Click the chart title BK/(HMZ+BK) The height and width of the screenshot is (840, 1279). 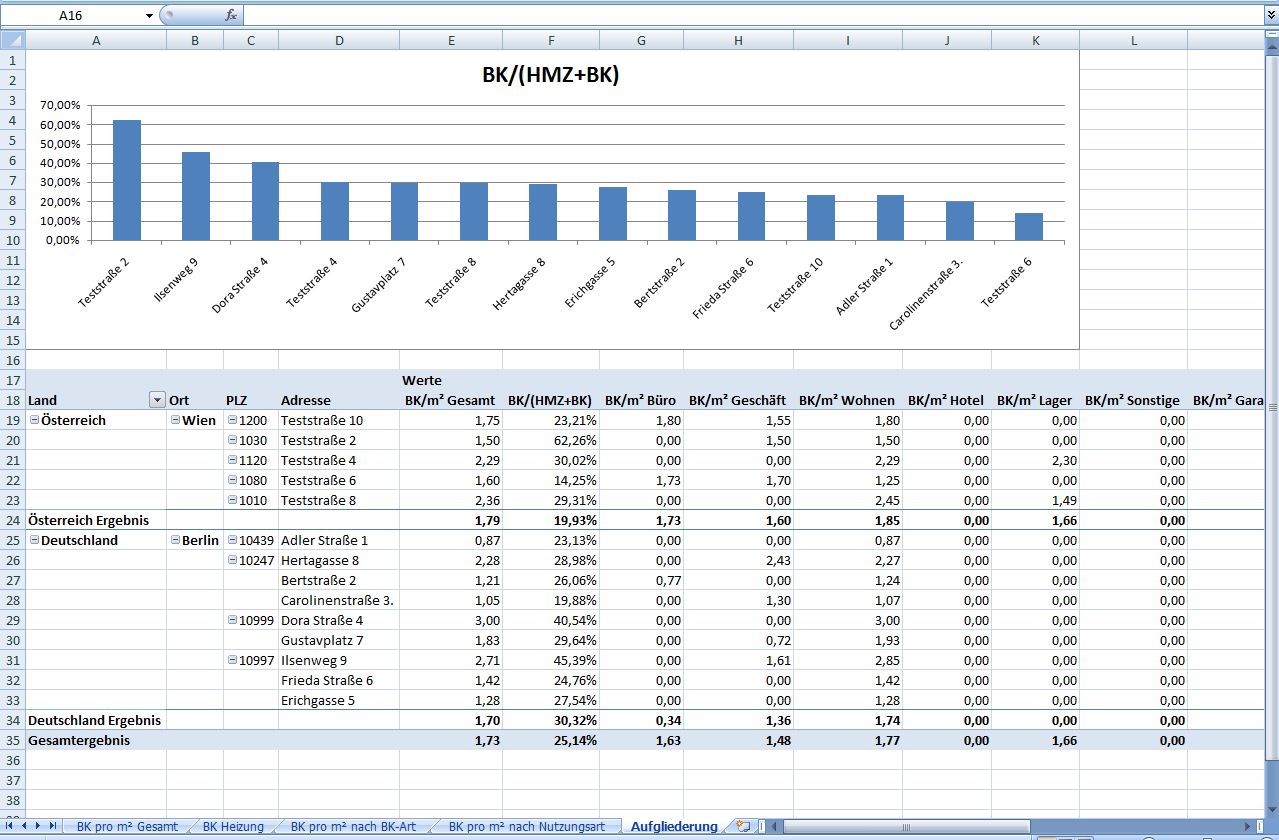[x=551, y=75]
